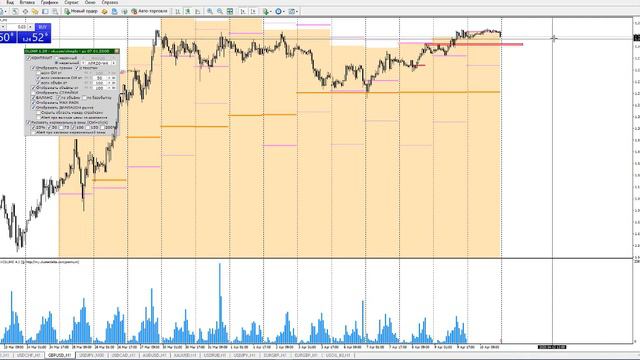Add indicator with the green plus icon

265,11
